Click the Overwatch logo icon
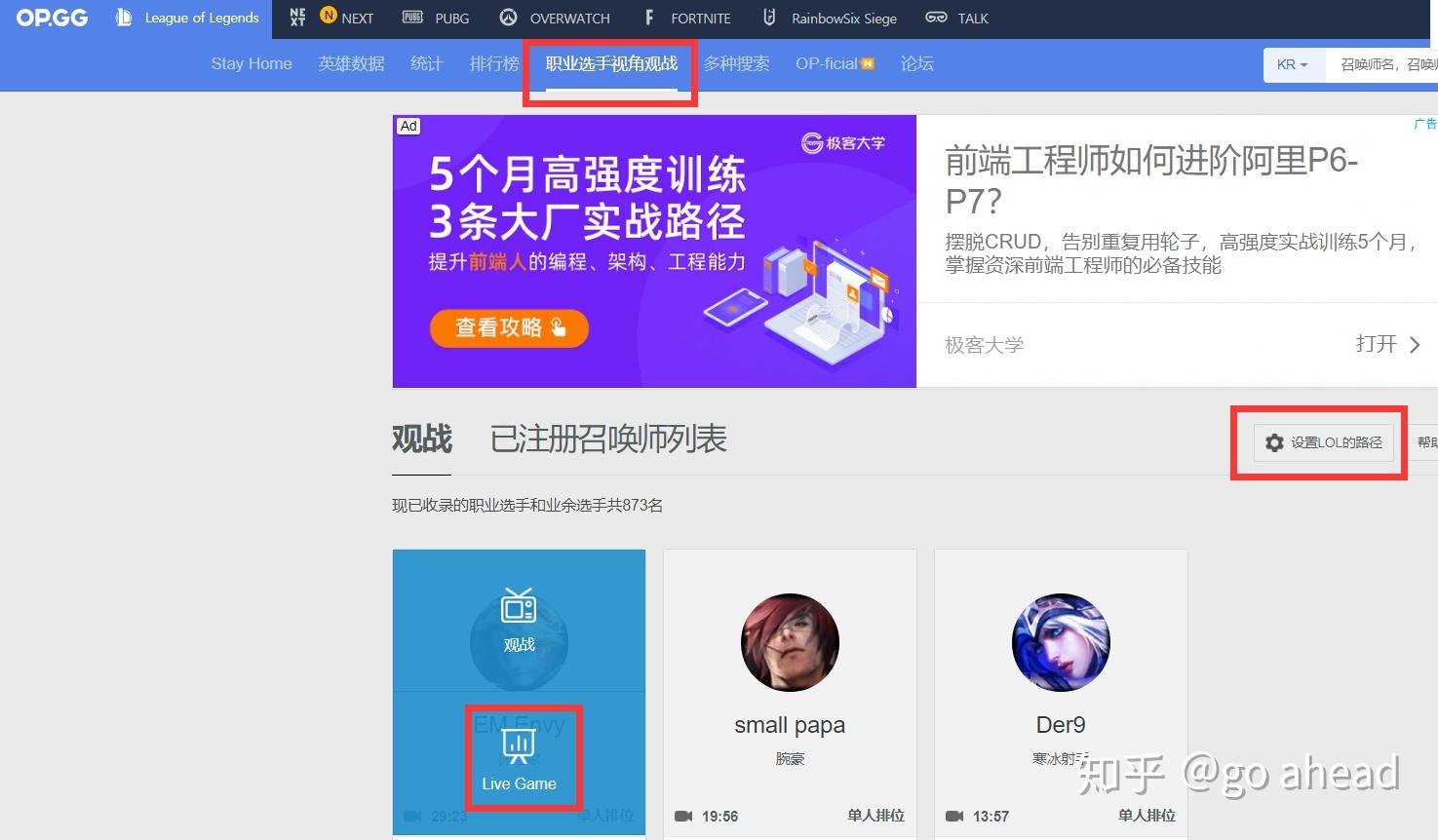Image resolution: width=1438 pixels, height=840 pixels. pos(508,18)
